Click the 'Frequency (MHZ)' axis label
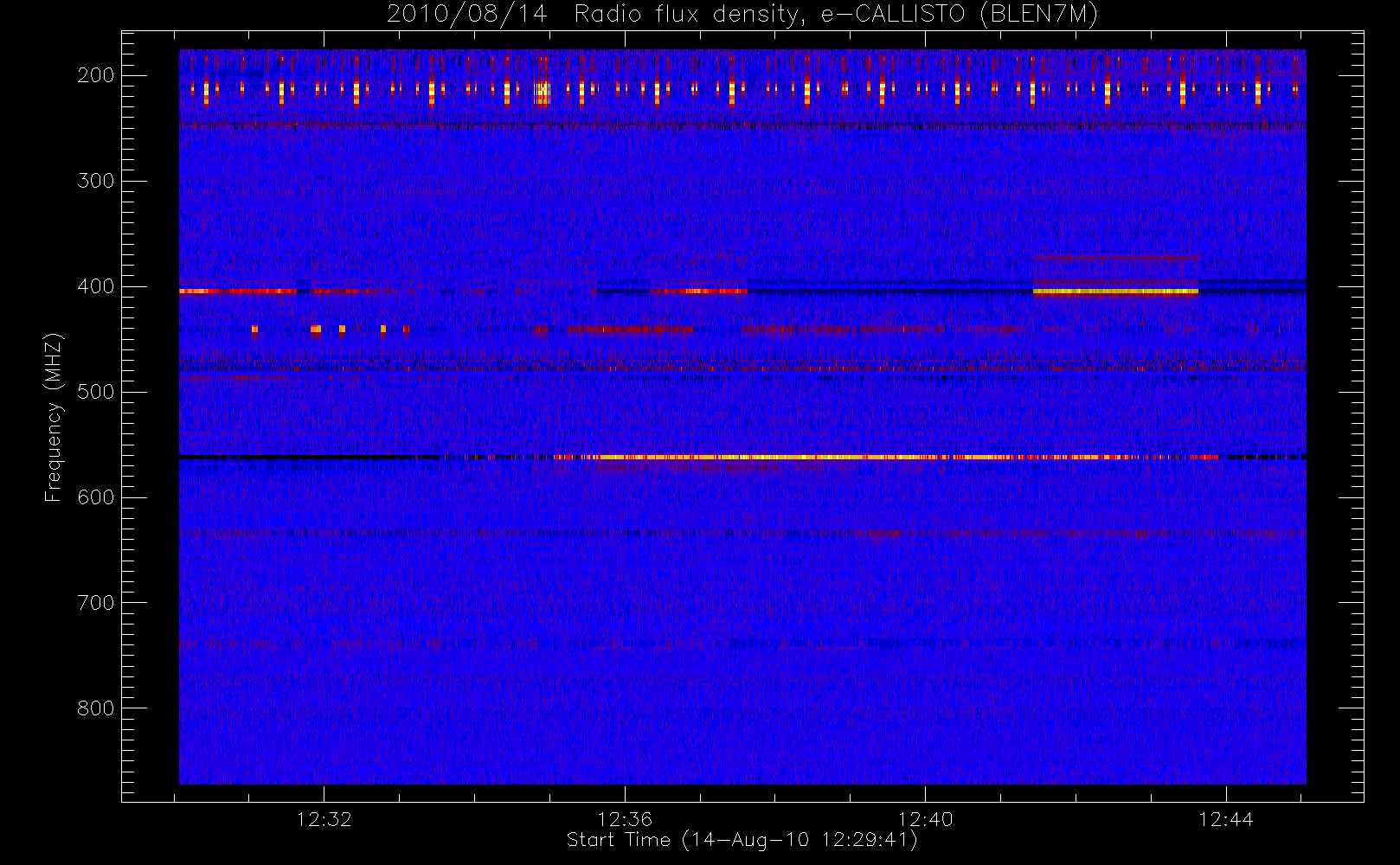This screenshot has height=865, width=1400. (x=54, y=417)
